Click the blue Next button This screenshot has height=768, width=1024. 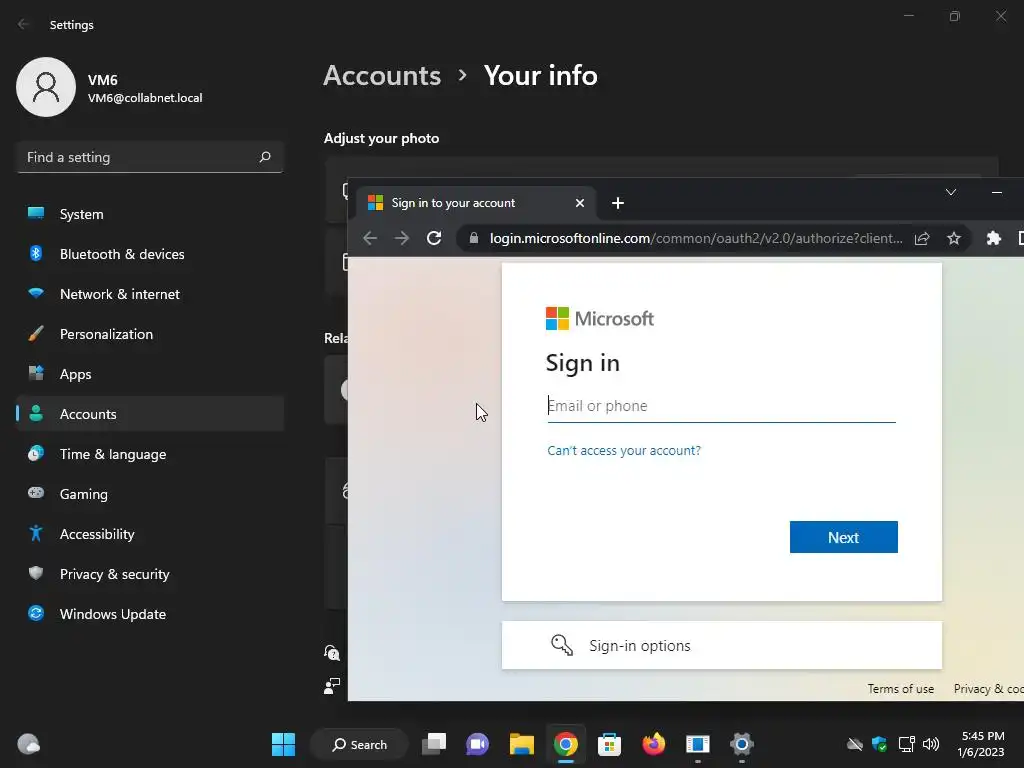(843, 537)
